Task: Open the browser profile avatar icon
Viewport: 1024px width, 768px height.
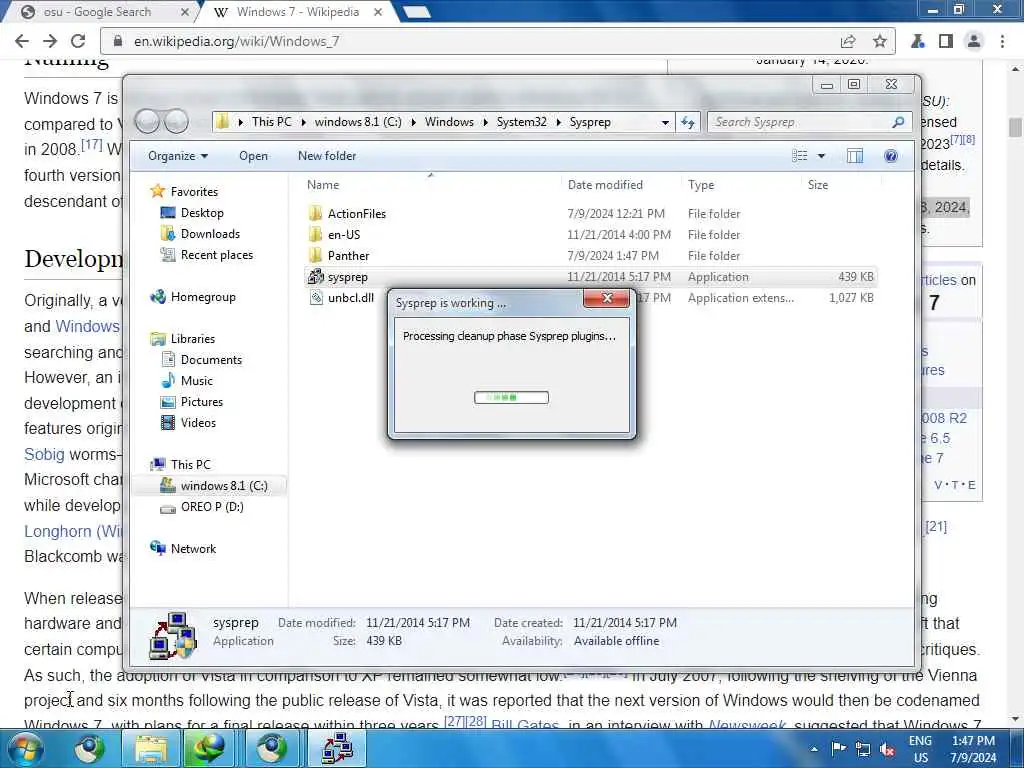Action: (x=974, y=41)
